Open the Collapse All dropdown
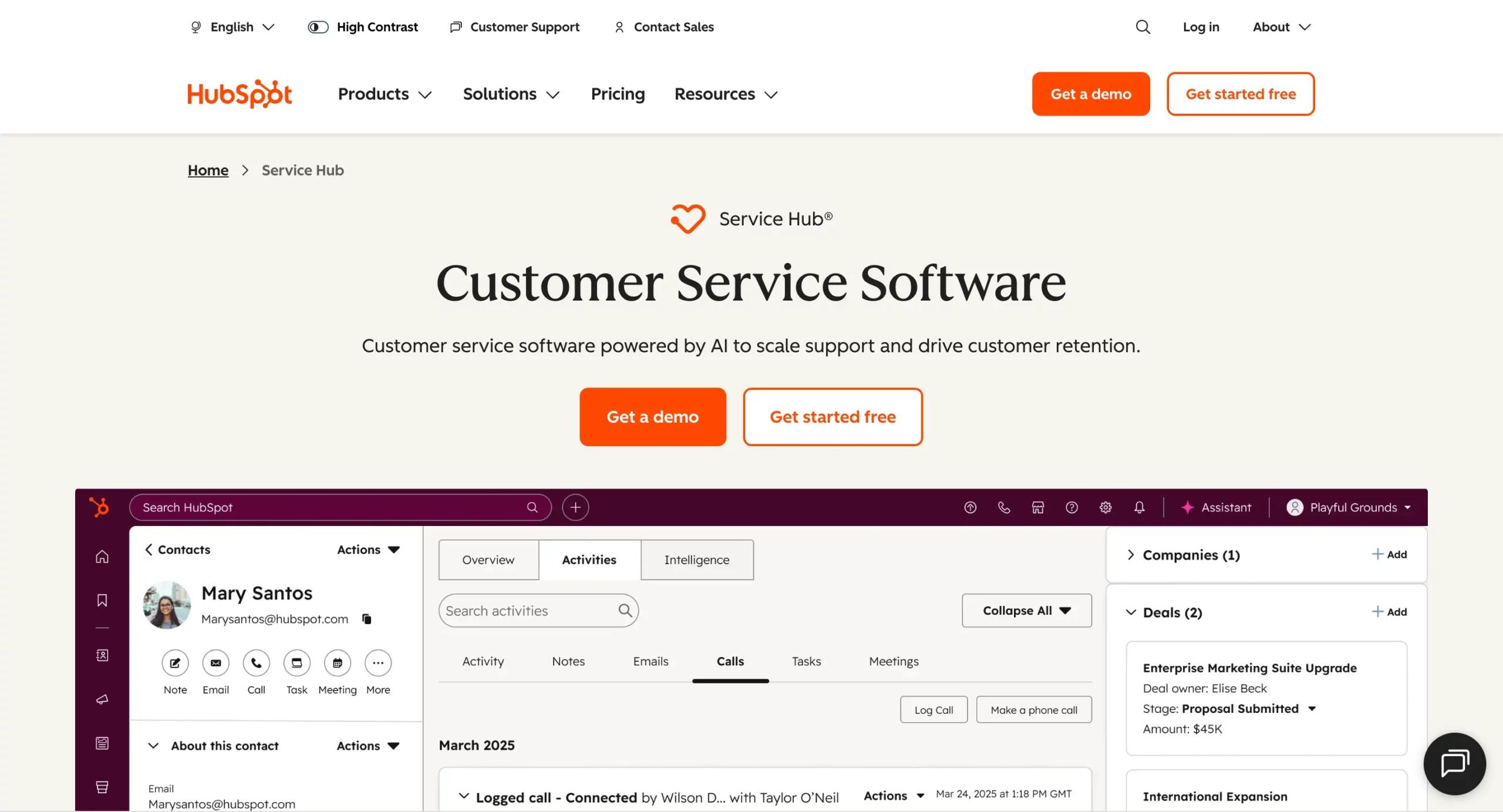Screen dimensions: 1503x812 [x=1026, y=611]
